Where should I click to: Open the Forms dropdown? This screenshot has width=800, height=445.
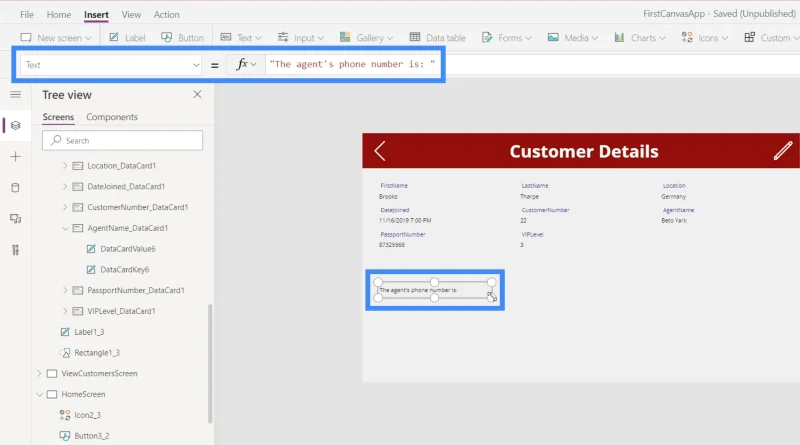tap(507, 38)
